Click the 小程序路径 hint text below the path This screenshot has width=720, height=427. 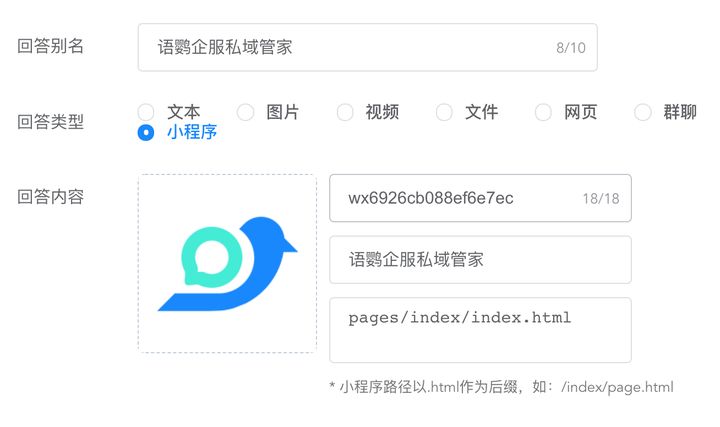500,387
